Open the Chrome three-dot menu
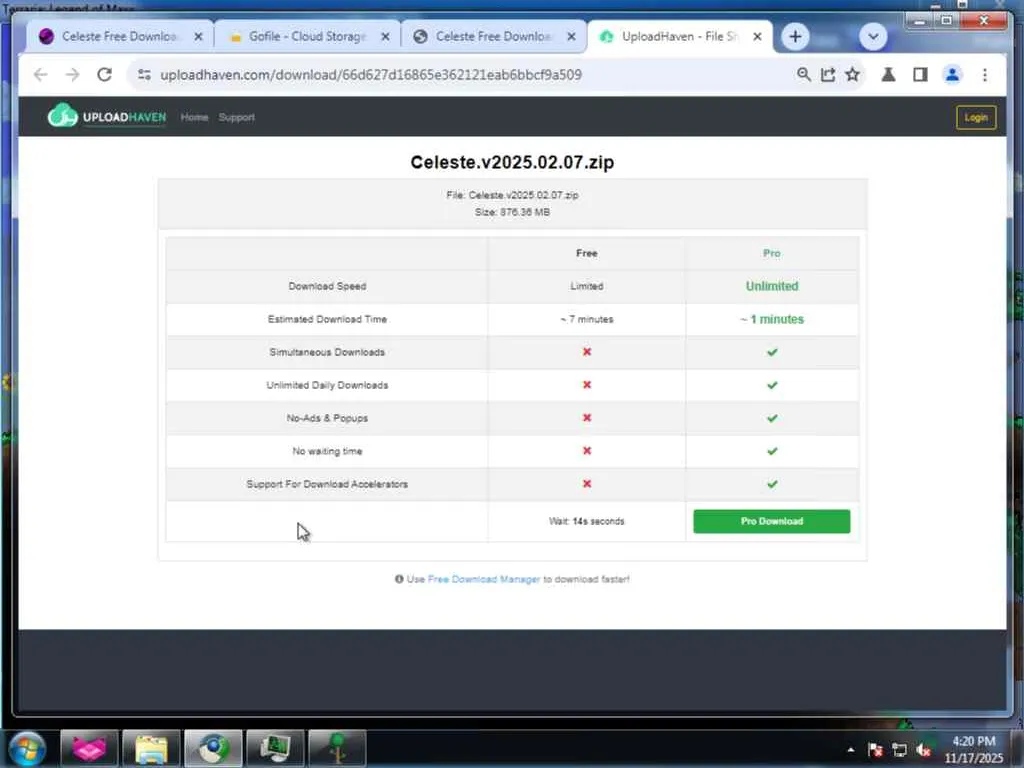This screenshot has width=1024, height=768. 985,74
